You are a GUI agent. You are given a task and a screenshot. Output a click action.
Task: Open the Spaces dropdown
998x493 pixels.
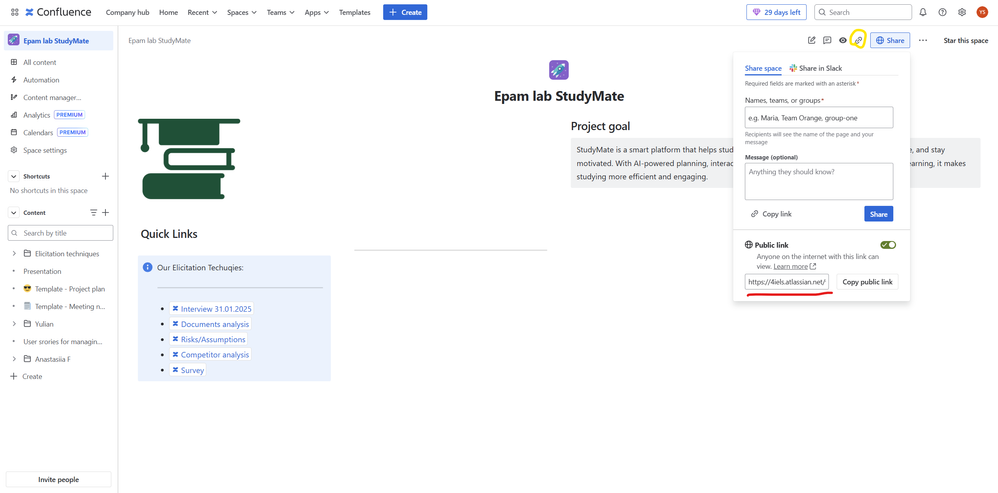point(242,12)
